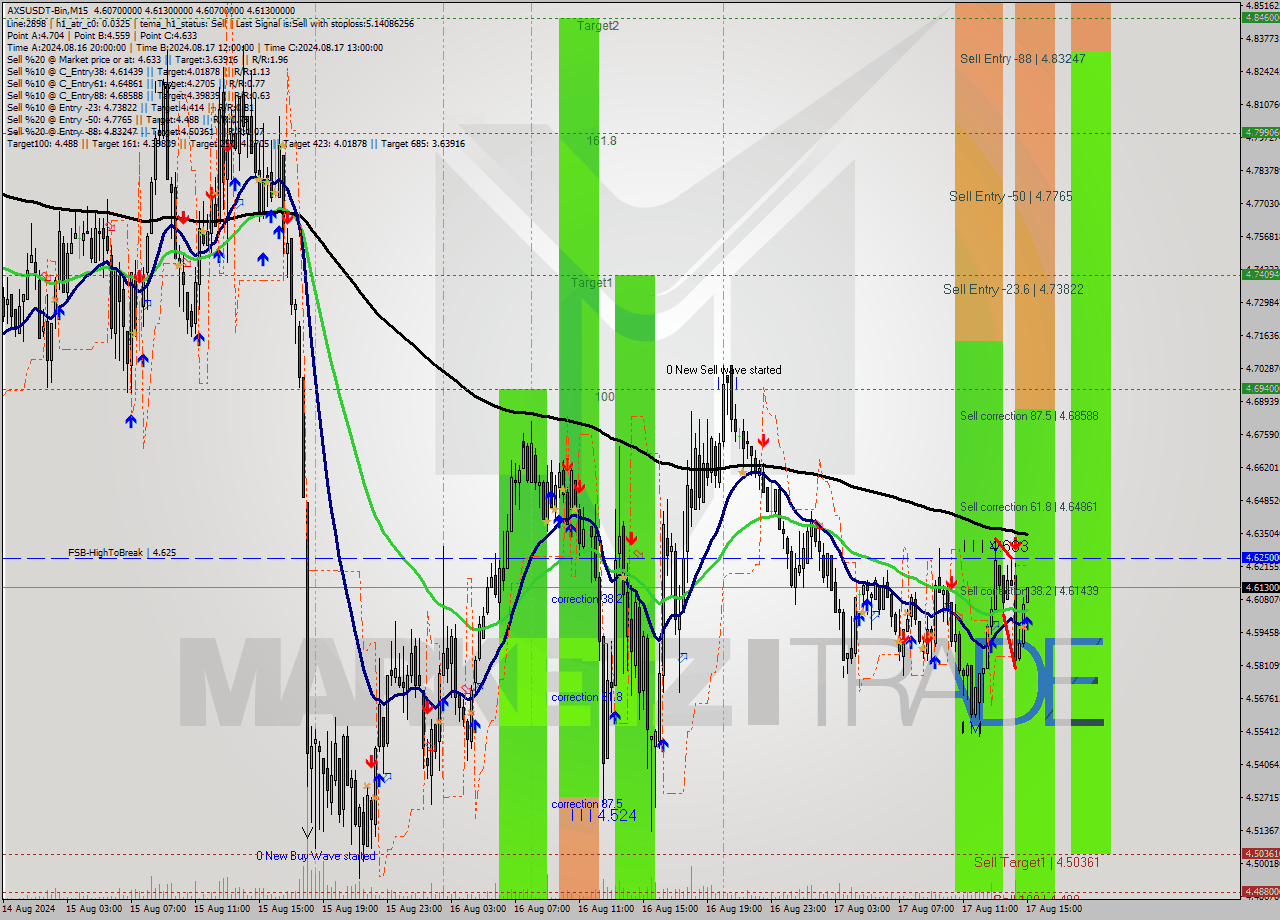
Task: Click the 'Sell Entry -23.6 | 4.73822' label
Action: pos(1013,289)
